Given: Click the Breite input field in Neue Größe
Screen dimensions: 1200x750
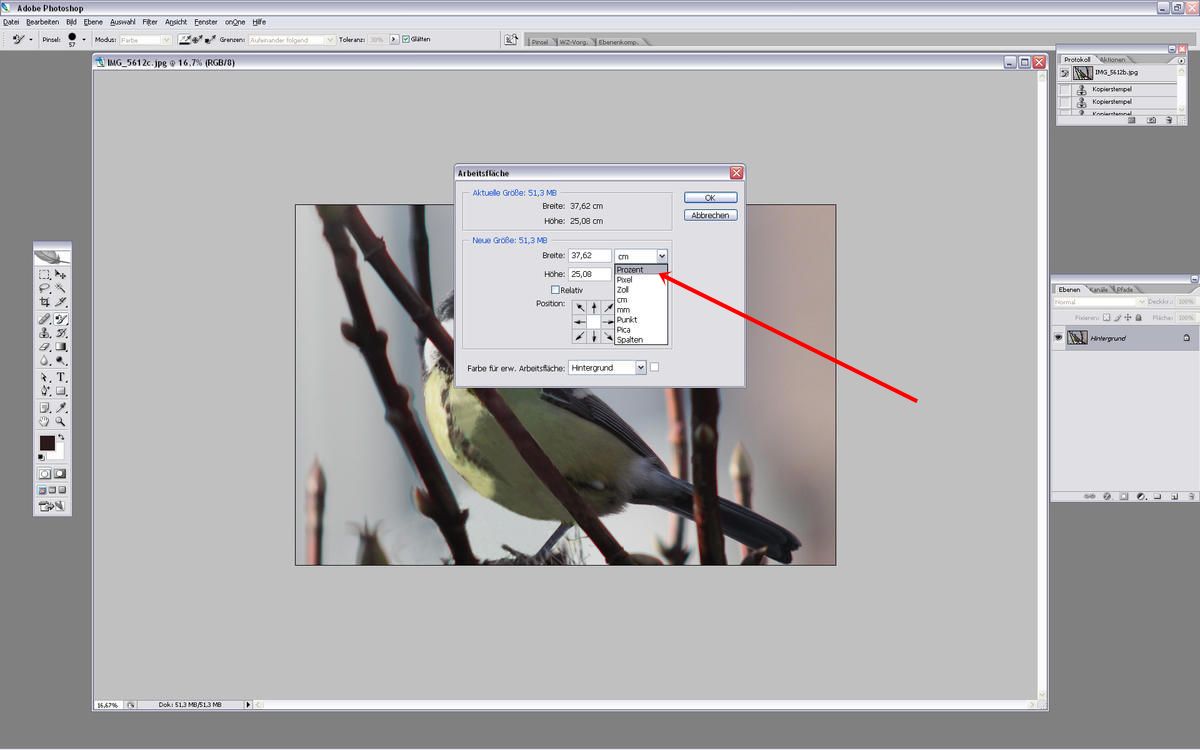Looking at the screenshot, I should pos(589,256).
